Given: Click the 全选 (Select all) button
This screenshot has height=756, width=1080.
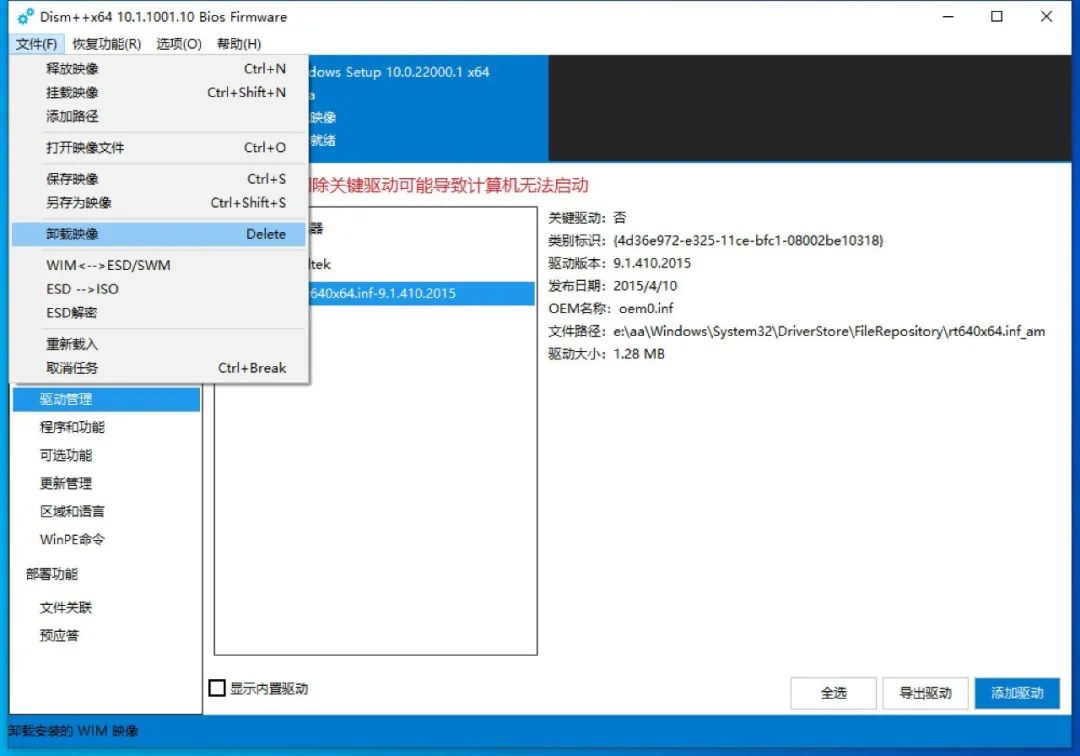Looking at the screenshot, I should [x=833, y=693].
